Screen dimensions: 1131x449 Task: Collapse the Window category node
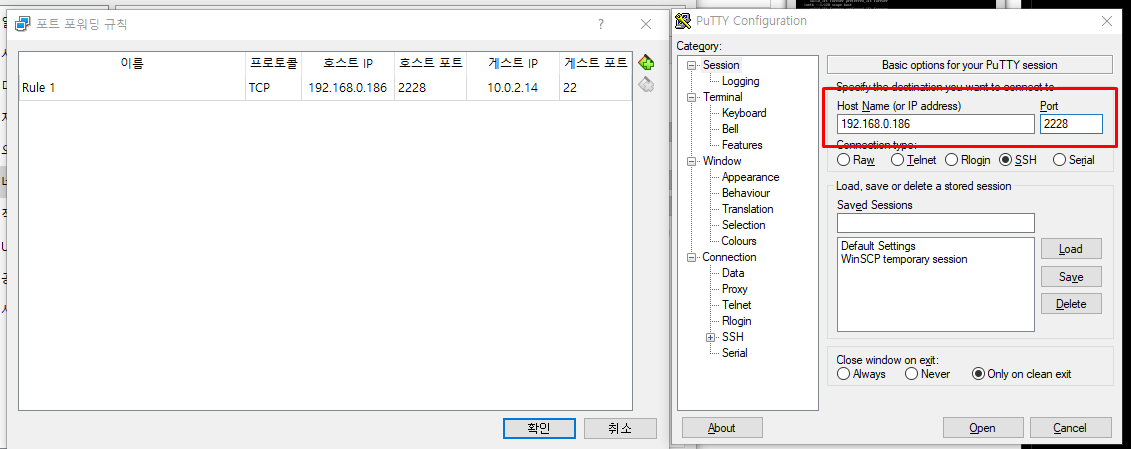692,161
